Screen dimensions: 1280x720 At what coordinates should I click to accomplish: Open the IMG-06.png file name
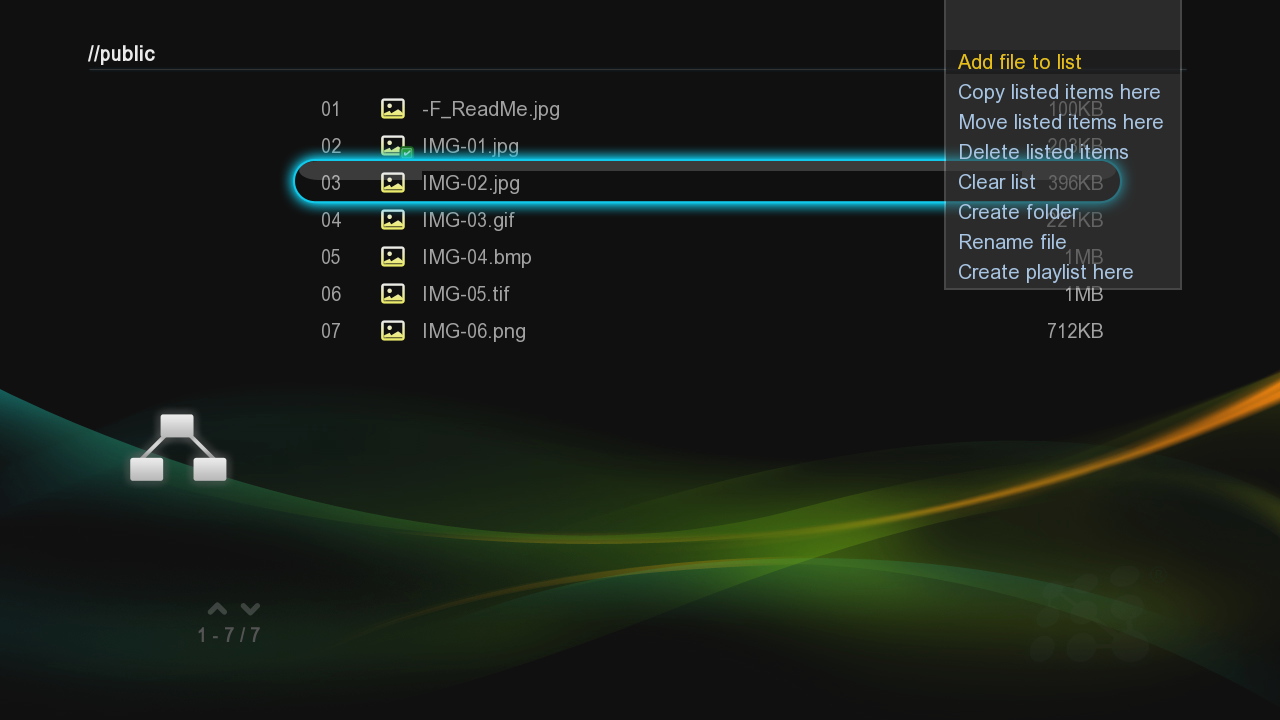(473, 331)
